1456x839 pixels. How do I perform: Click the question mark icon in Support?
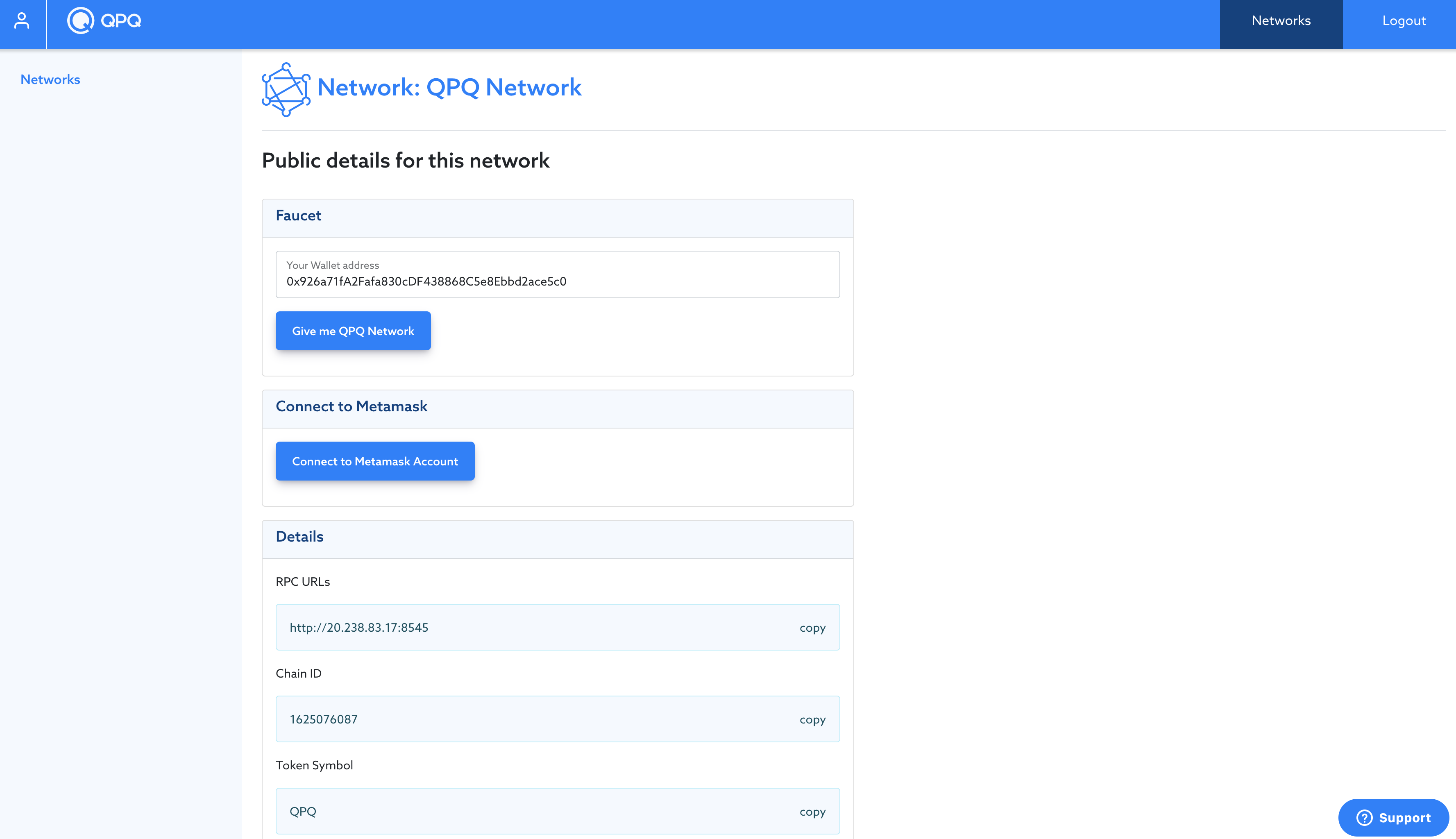tap(1364, 818)
